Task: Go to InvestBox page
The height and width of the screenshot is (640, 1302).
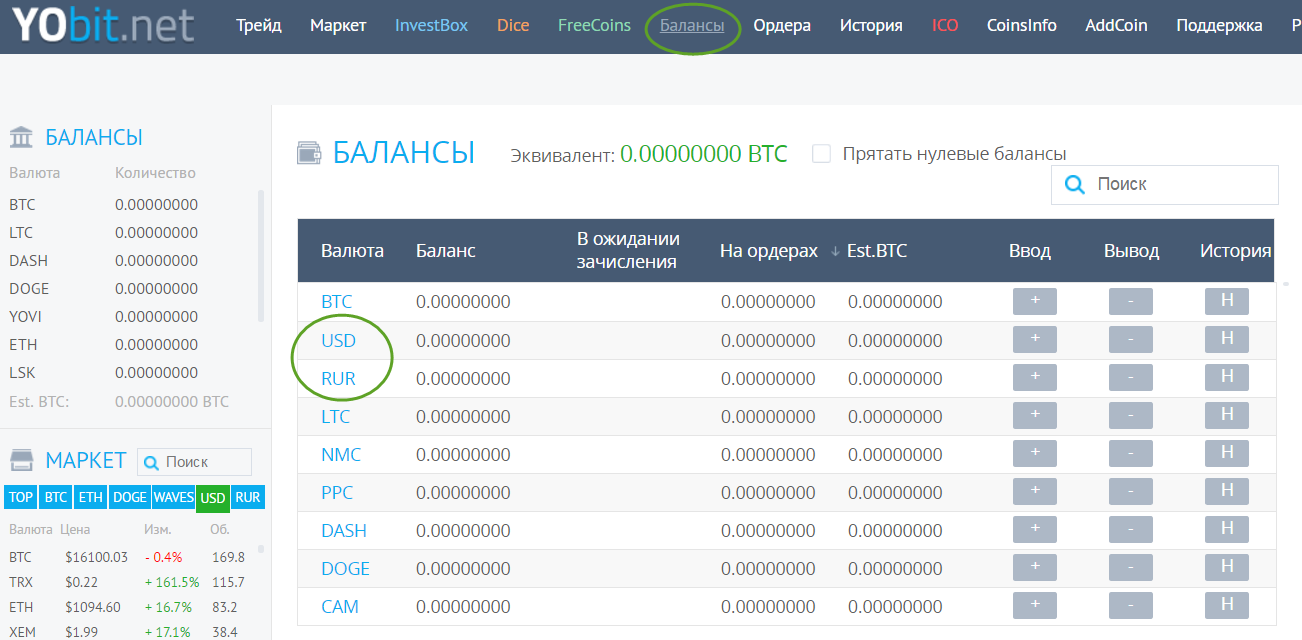Action: click(431, 25)
